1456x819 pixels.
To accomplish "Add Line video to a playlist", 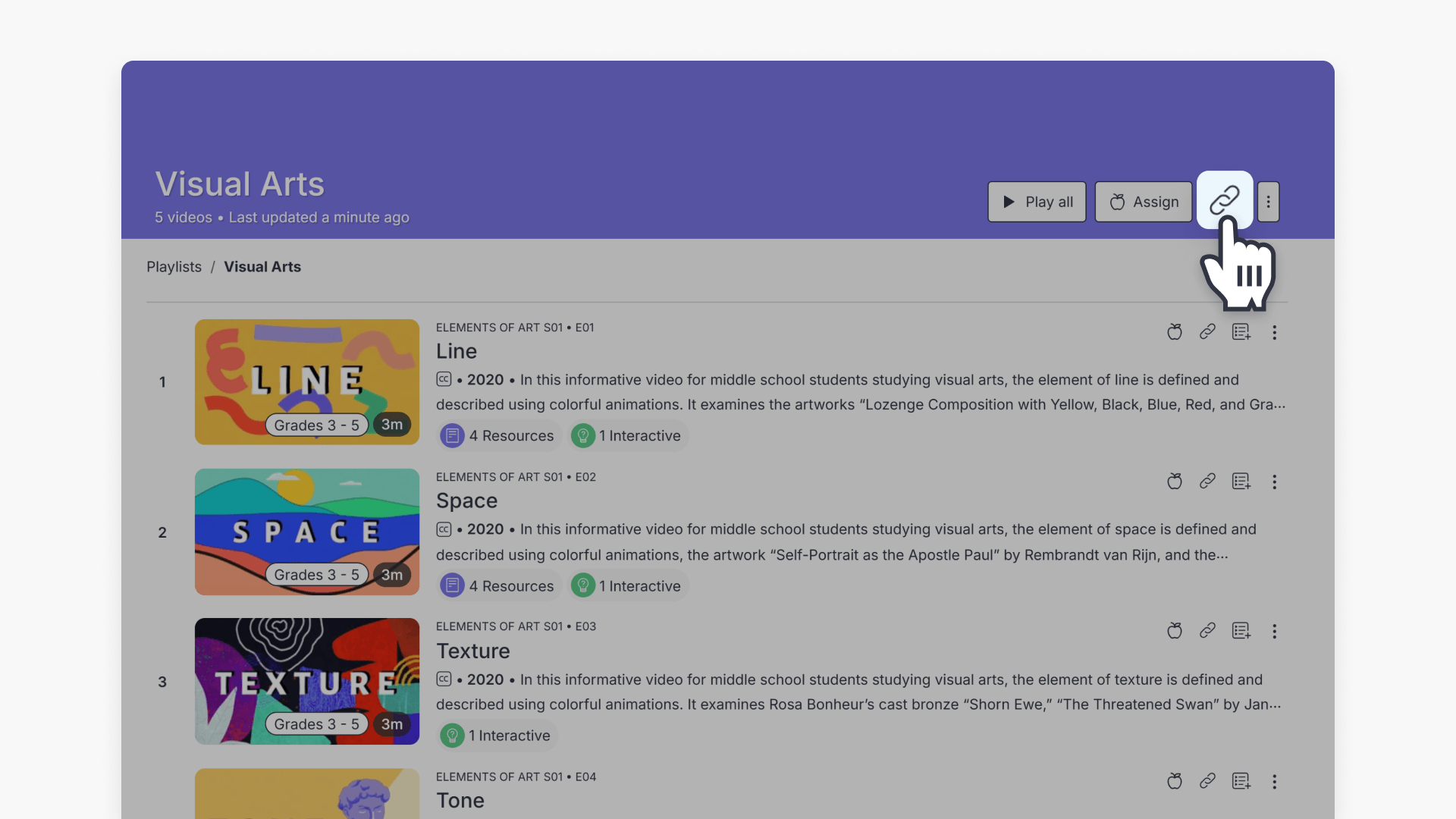I will point(1241,332).
